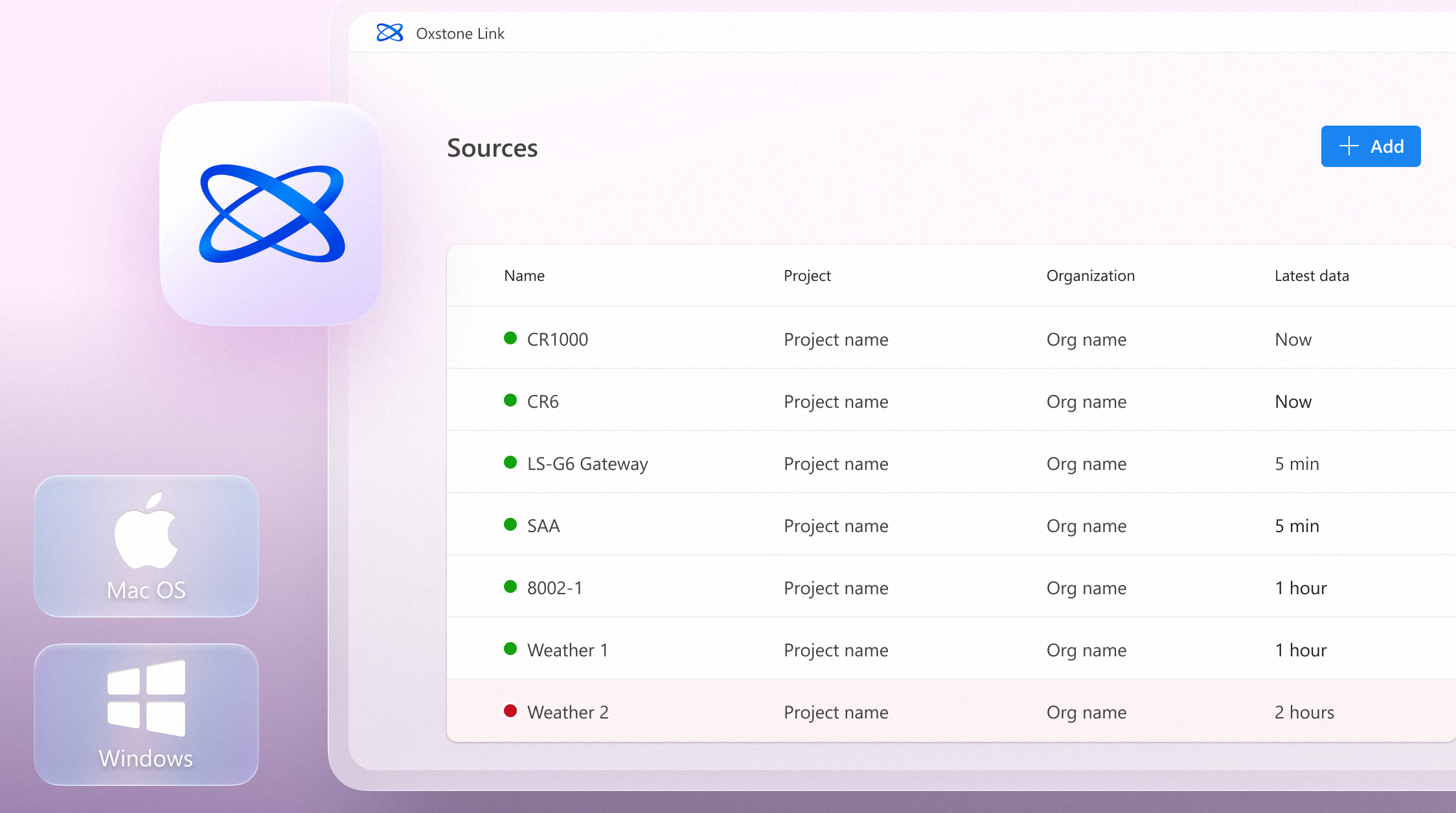Image resolution: width=1456 pixels, height=813 pixels.
Task: Sort by the Project column header
Action: [x=807, y=276]
